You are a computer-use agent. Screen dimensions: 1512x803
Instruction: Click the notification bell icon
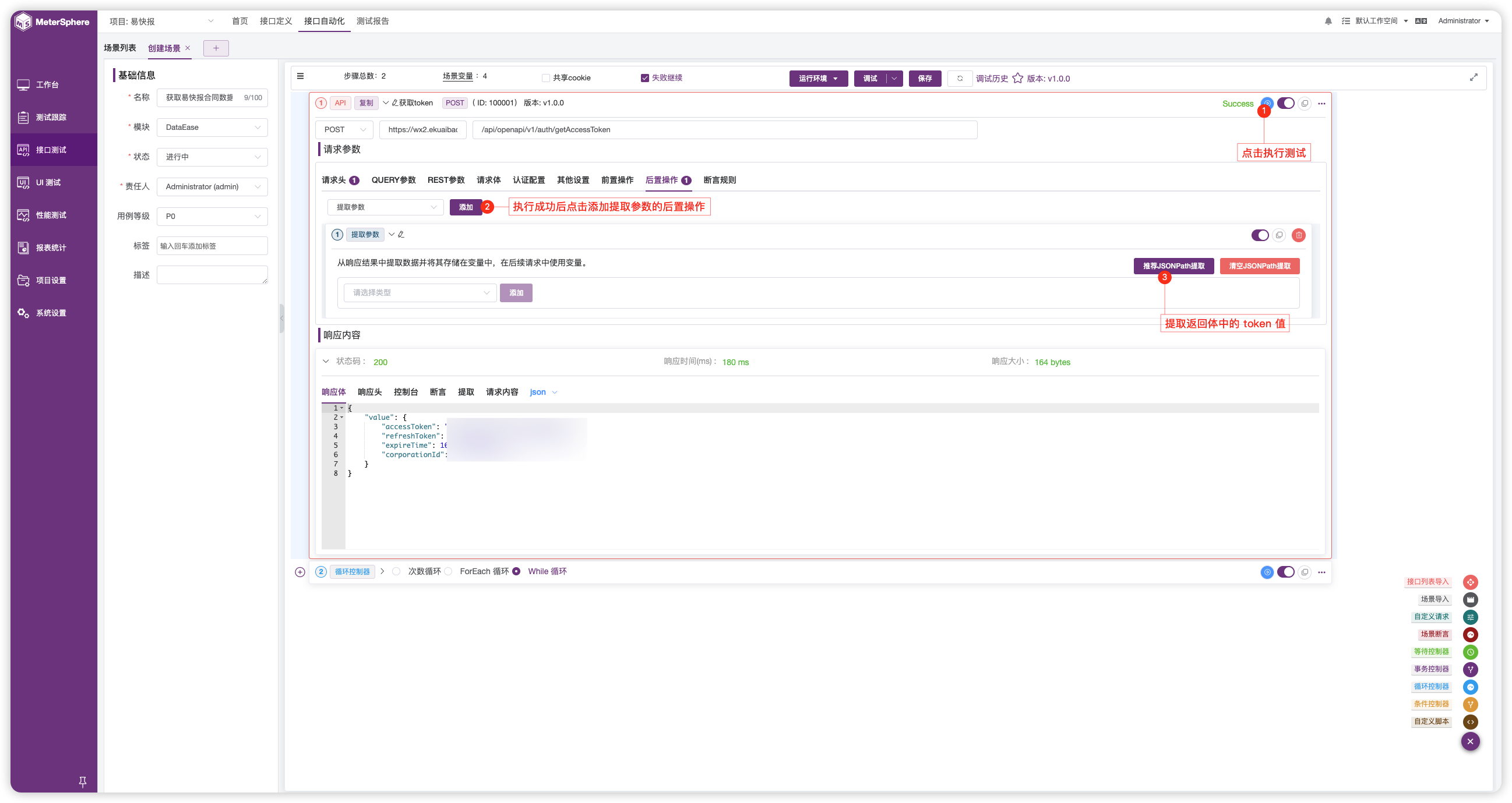click(1328, 21)
